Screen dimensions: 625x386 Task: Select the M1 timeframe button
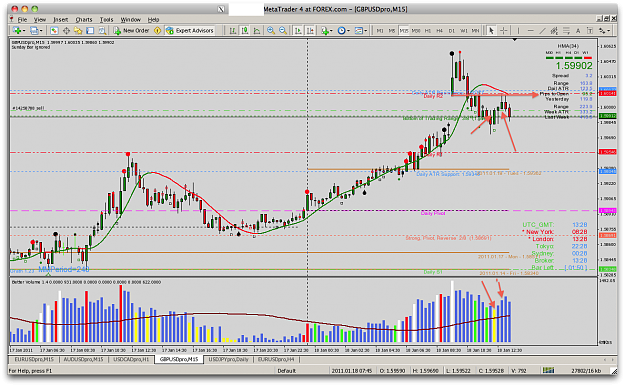click(x=380, y=31)
